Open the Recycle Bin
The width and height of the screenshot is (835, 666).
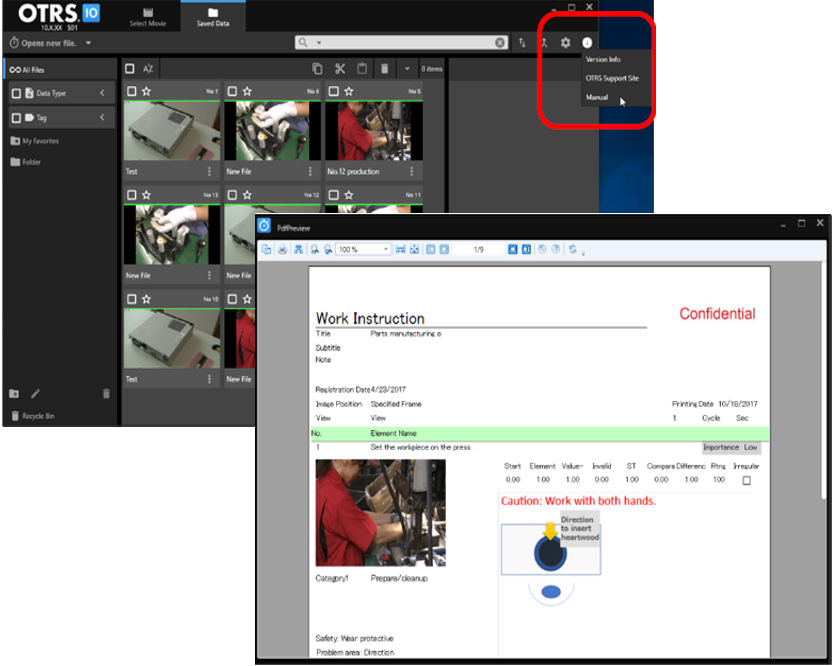(33, 416)
